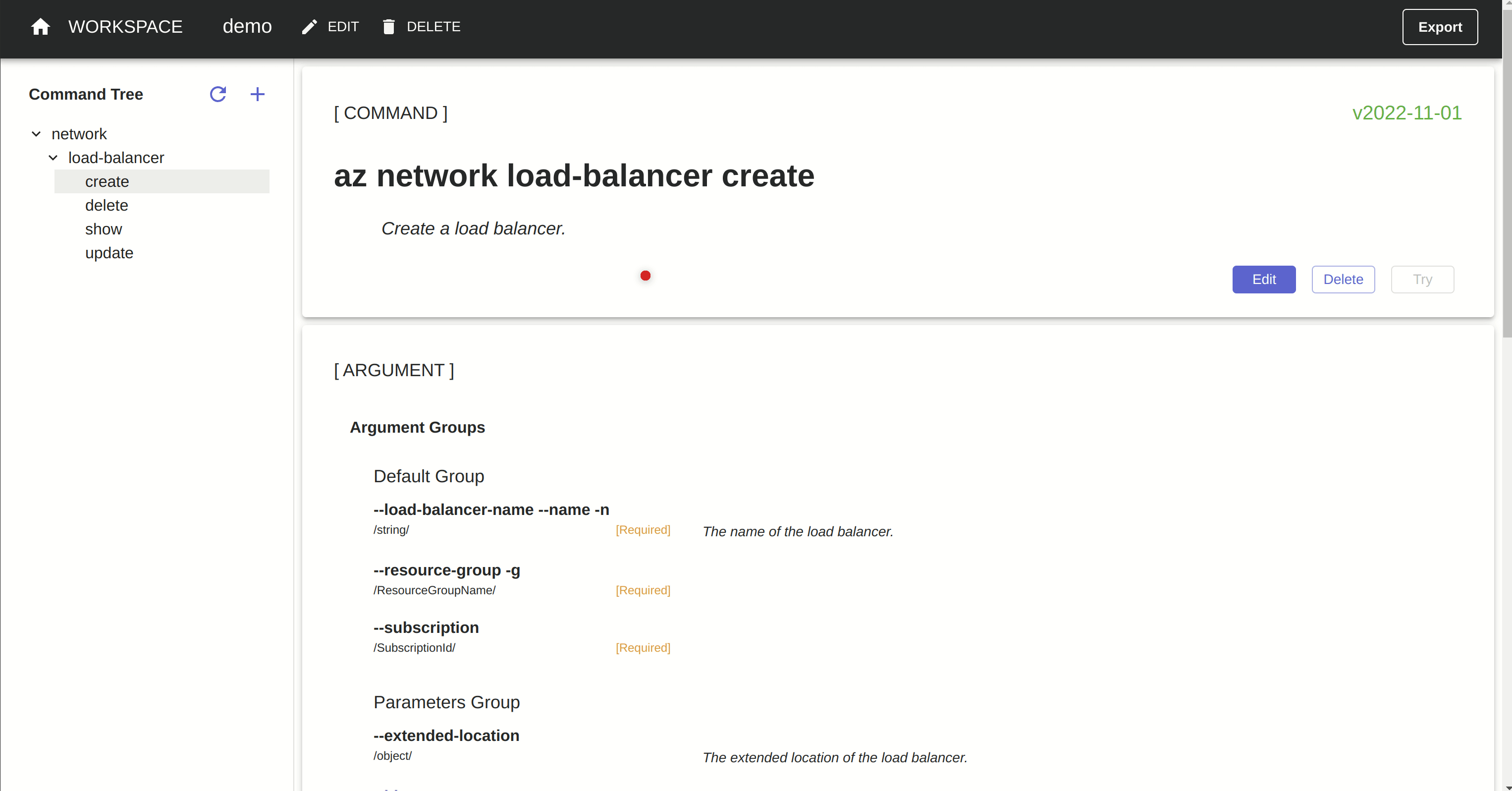Click [Required] tag beside /string/

(x=643, y=530)
